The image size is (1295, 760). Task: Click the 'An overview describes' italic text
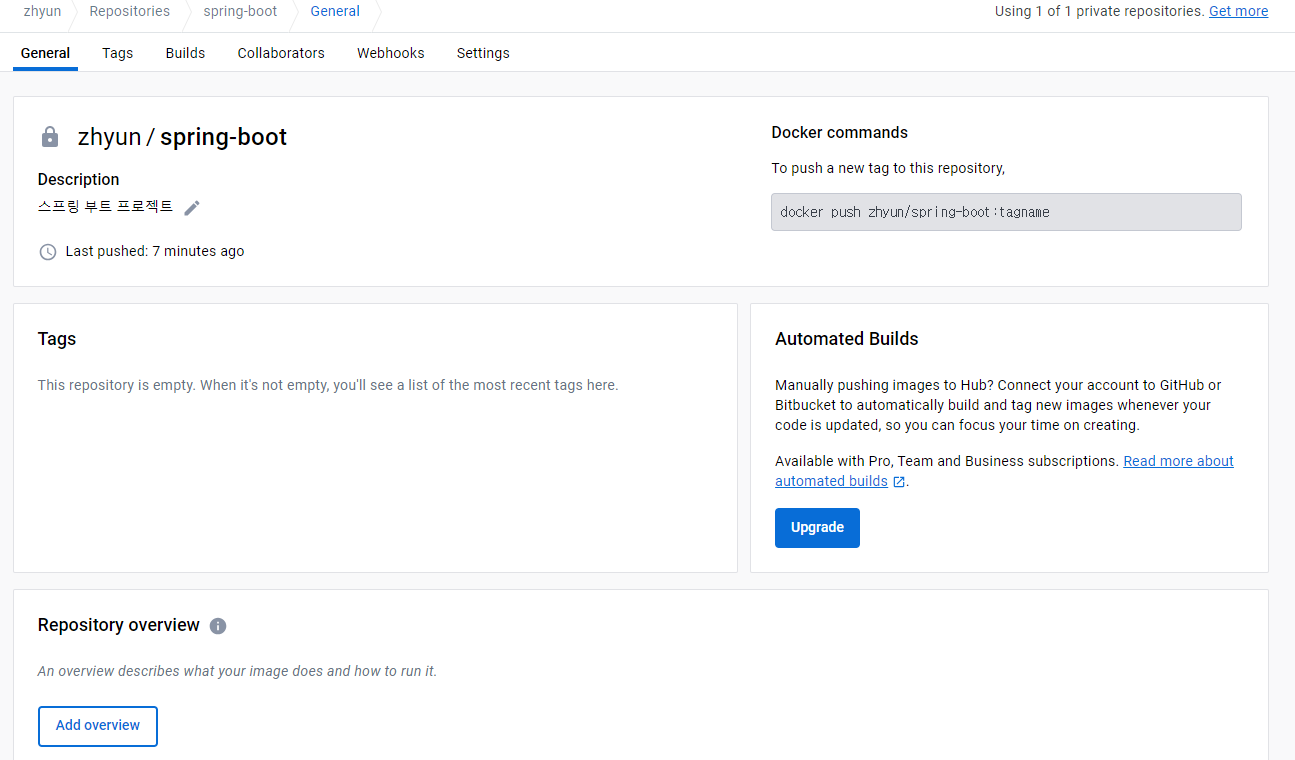pyautogui.click(x=237, y=671)
